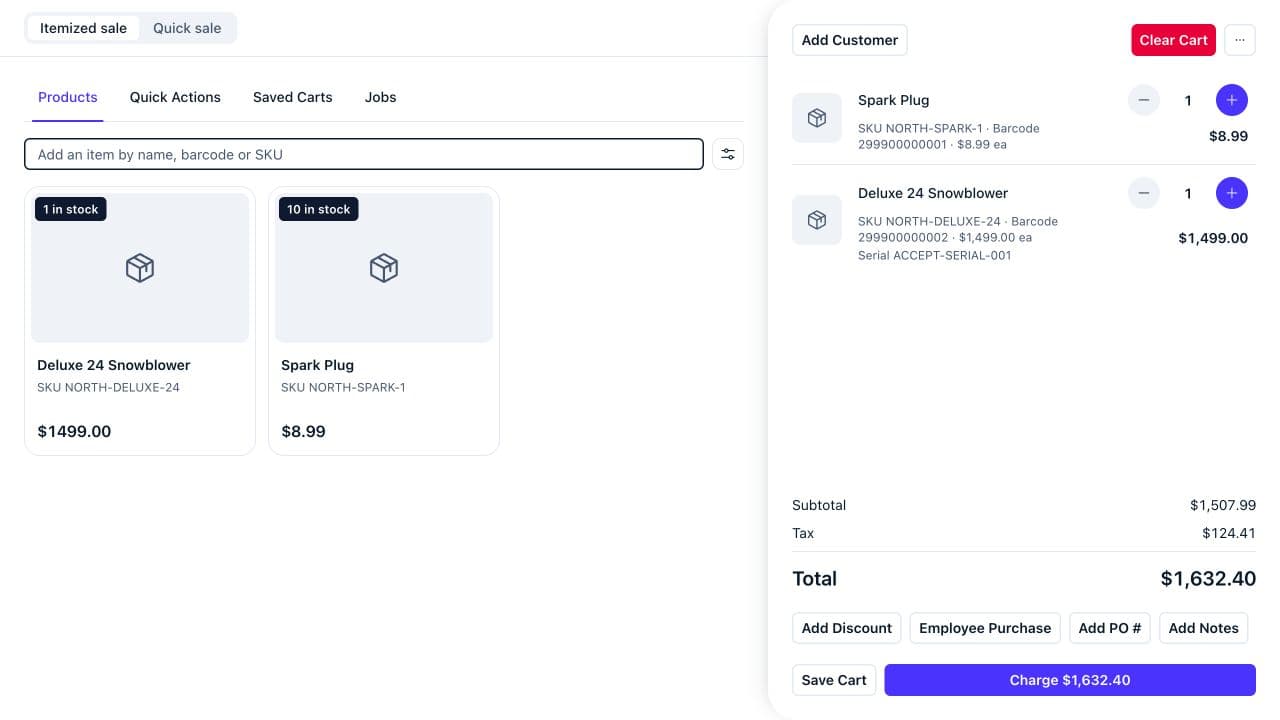Click the Deluxe 24 Snowblower cart item box icon

point(817,220)
